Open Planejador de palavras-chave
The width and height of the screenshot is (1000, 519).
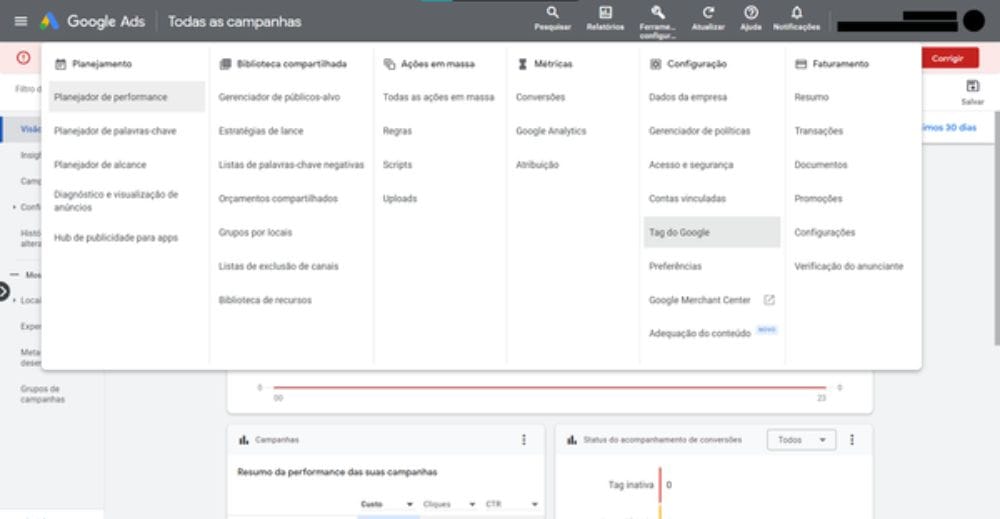pyautogui.click(x=115, y=131)
